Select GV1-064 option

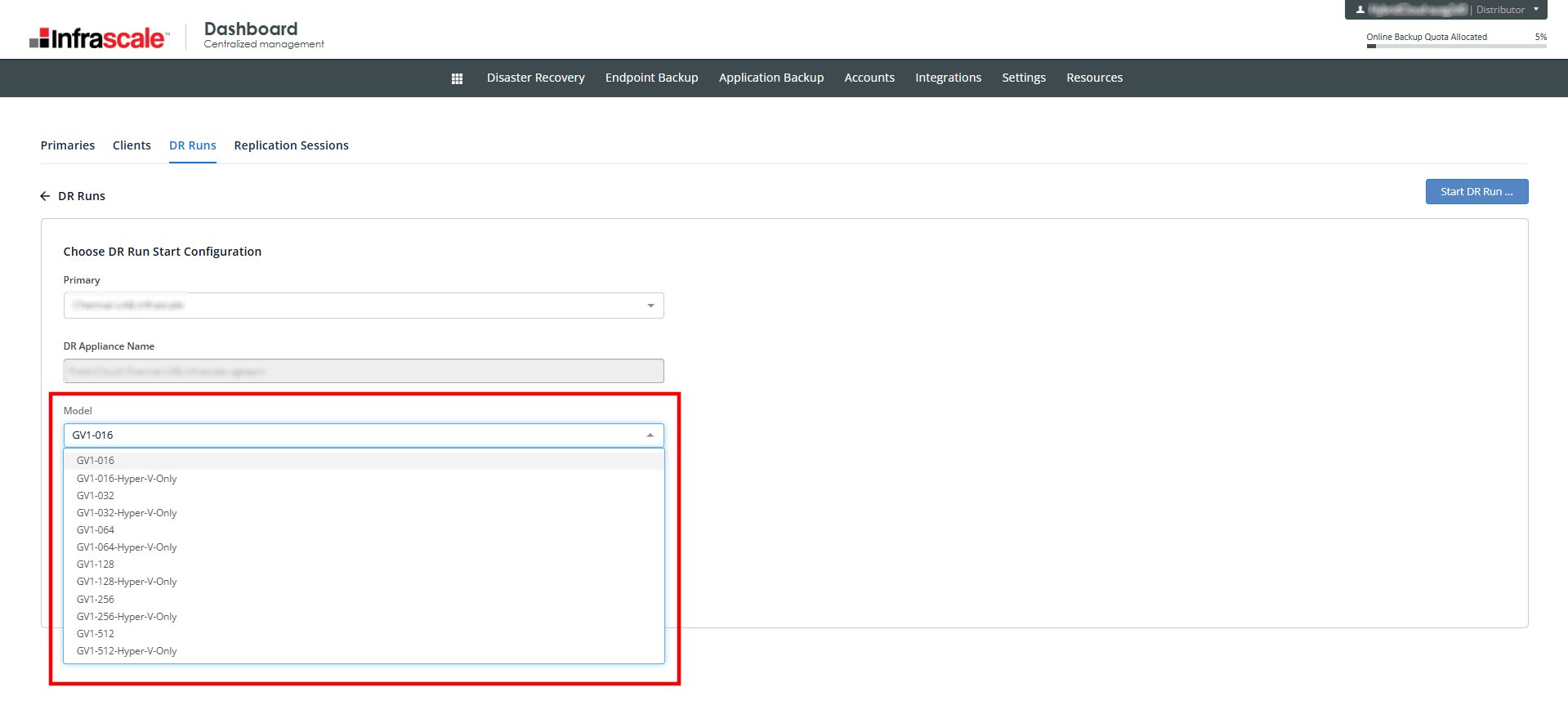pyautogui.click(x=364, y=530)
